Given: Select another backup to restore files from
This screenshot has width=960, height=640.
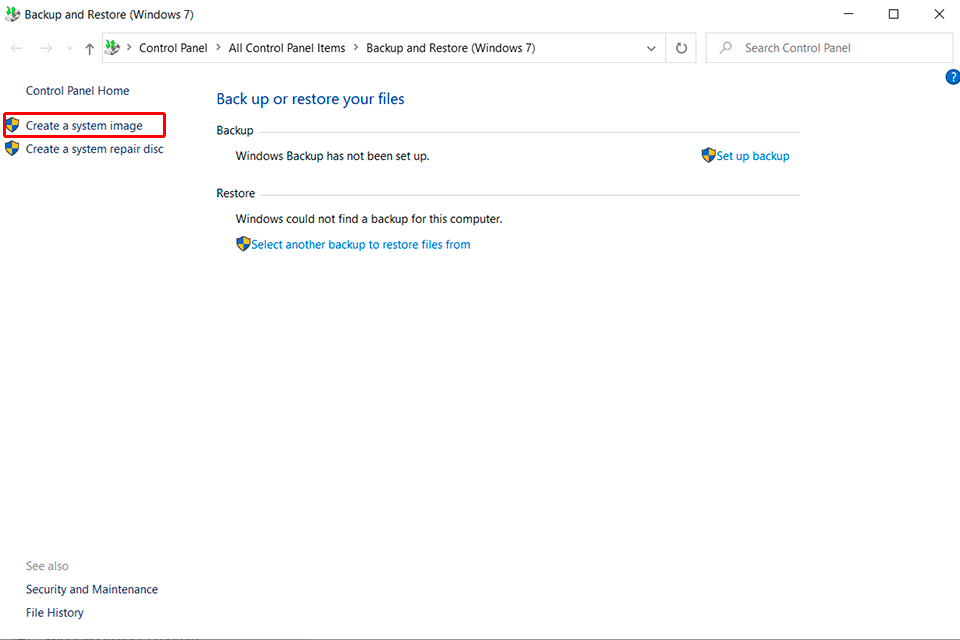Looking at the screenshot, I should pyautogui.click(x=361, y=244).
